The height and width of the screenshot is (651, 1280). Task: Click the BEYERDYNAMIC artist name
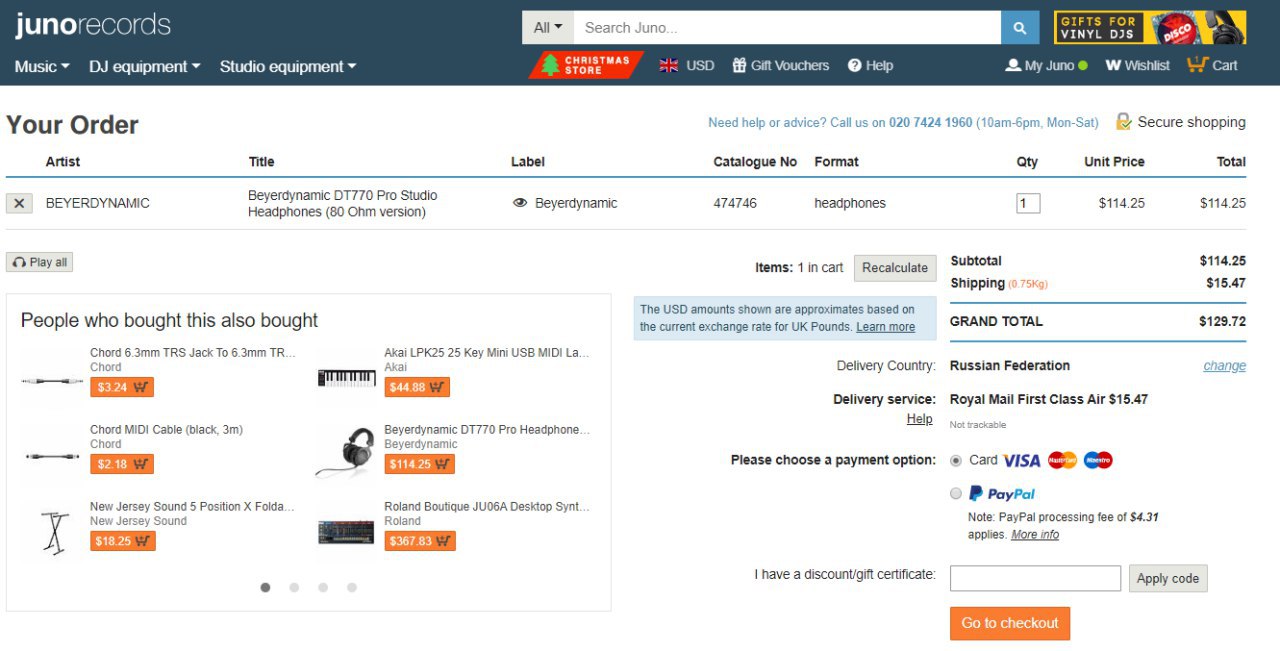click(x=98, y=203)
